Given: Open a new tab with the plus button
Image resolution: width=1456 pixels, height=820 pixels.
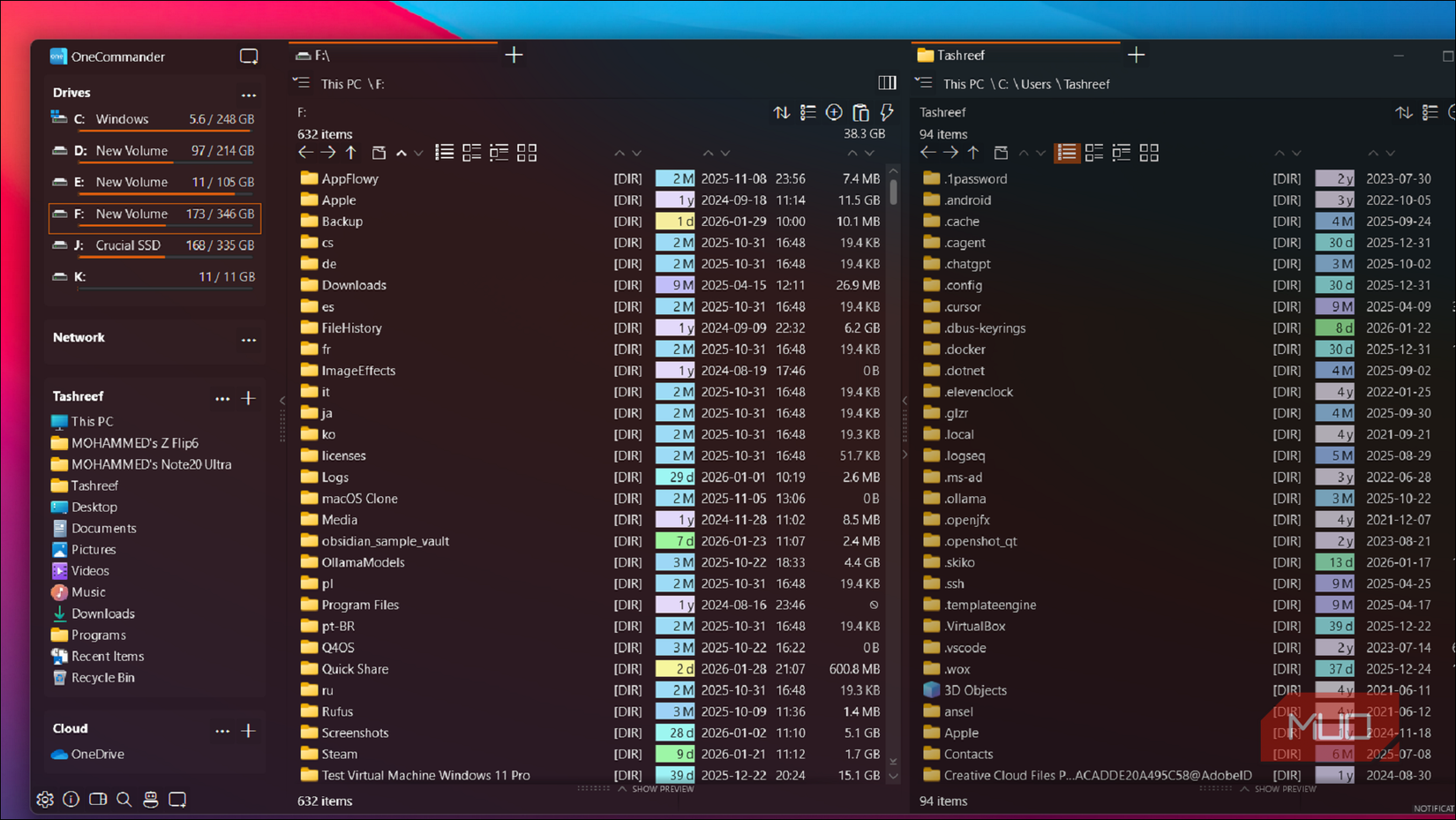Looking at the screenshot, I should [x=514, y=55].
